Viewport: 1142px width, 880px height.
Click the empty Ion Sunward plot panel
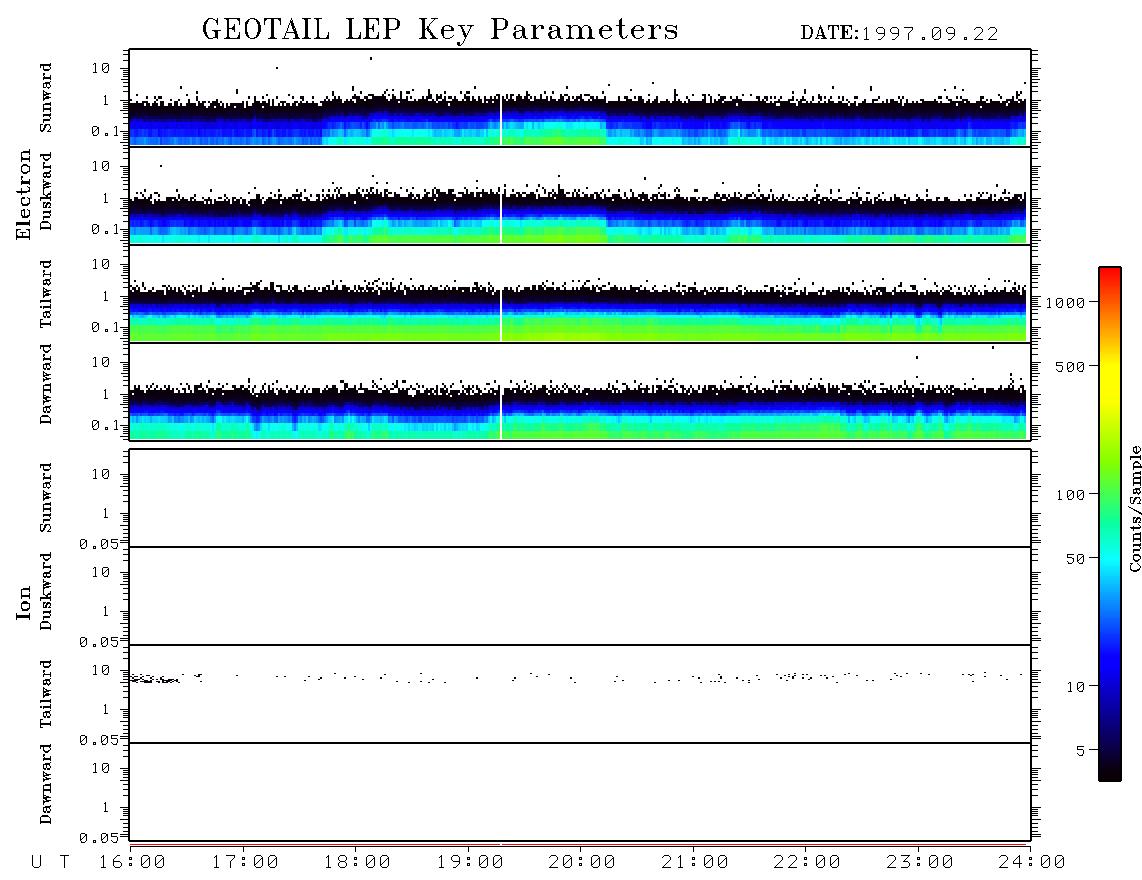pyautogui.click(x=580, y=498)
